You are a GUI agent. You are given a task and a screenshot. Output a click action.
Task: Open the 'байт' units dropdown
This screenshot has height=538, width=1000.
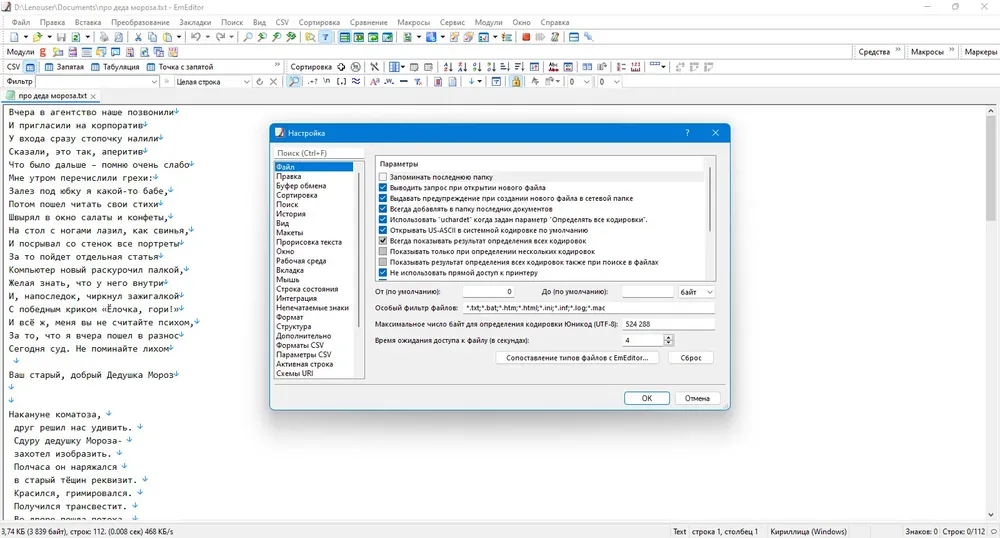coord(696,292)
